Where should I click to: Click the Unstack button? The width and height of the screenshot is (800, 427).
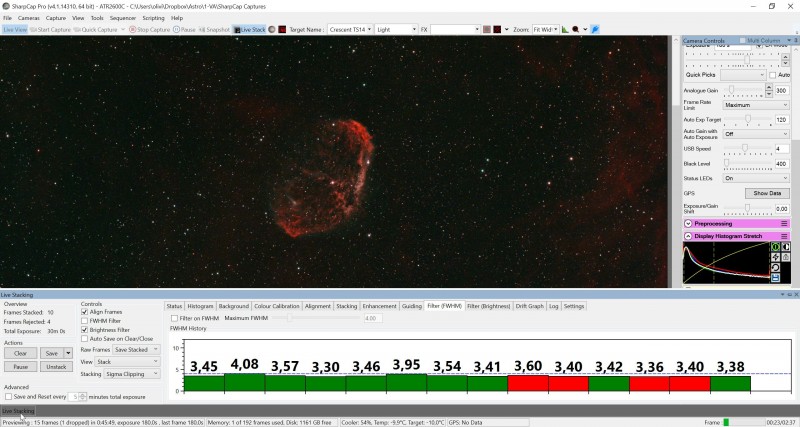point(56,367)
